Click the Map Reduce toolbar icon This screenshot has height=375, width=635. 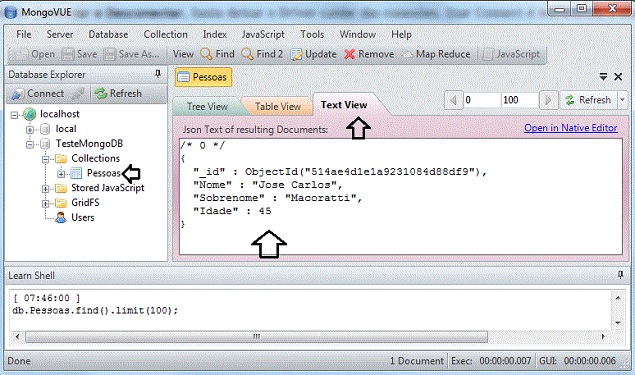coord(407,54)
